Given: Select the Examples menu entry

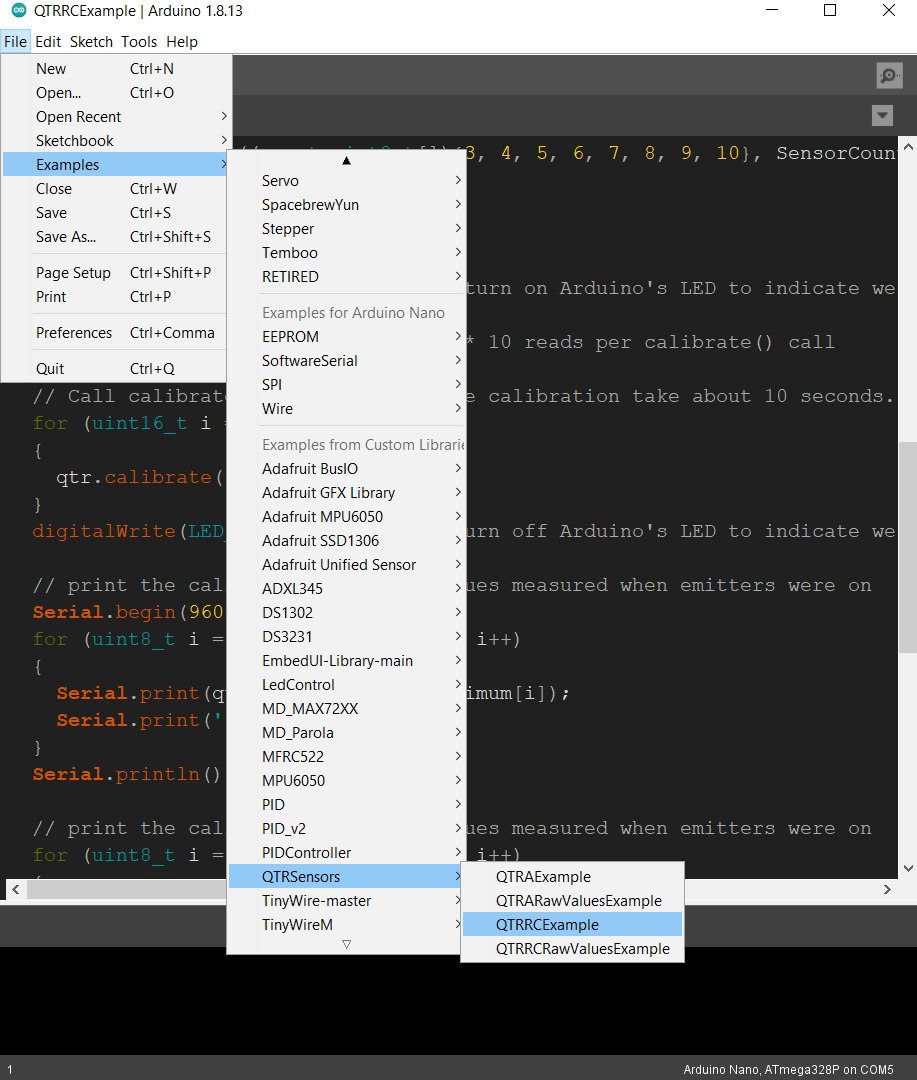Looking at the screenshot, I should point(116,165).
